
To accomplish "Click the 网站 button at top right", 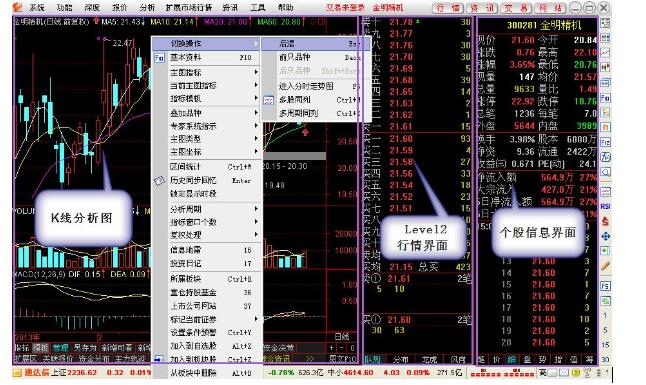I will 551,7.
